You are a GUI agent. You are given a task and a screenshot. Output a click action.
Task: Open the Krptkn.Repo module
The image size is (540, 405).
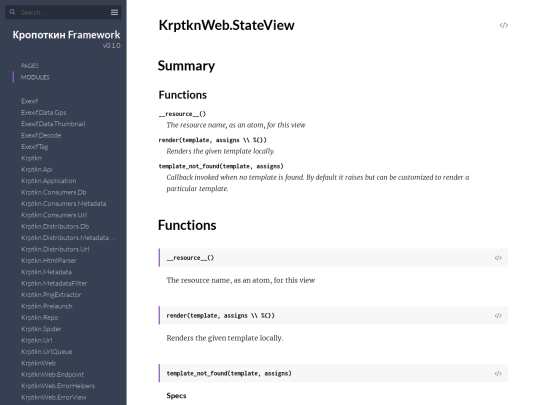40,318
